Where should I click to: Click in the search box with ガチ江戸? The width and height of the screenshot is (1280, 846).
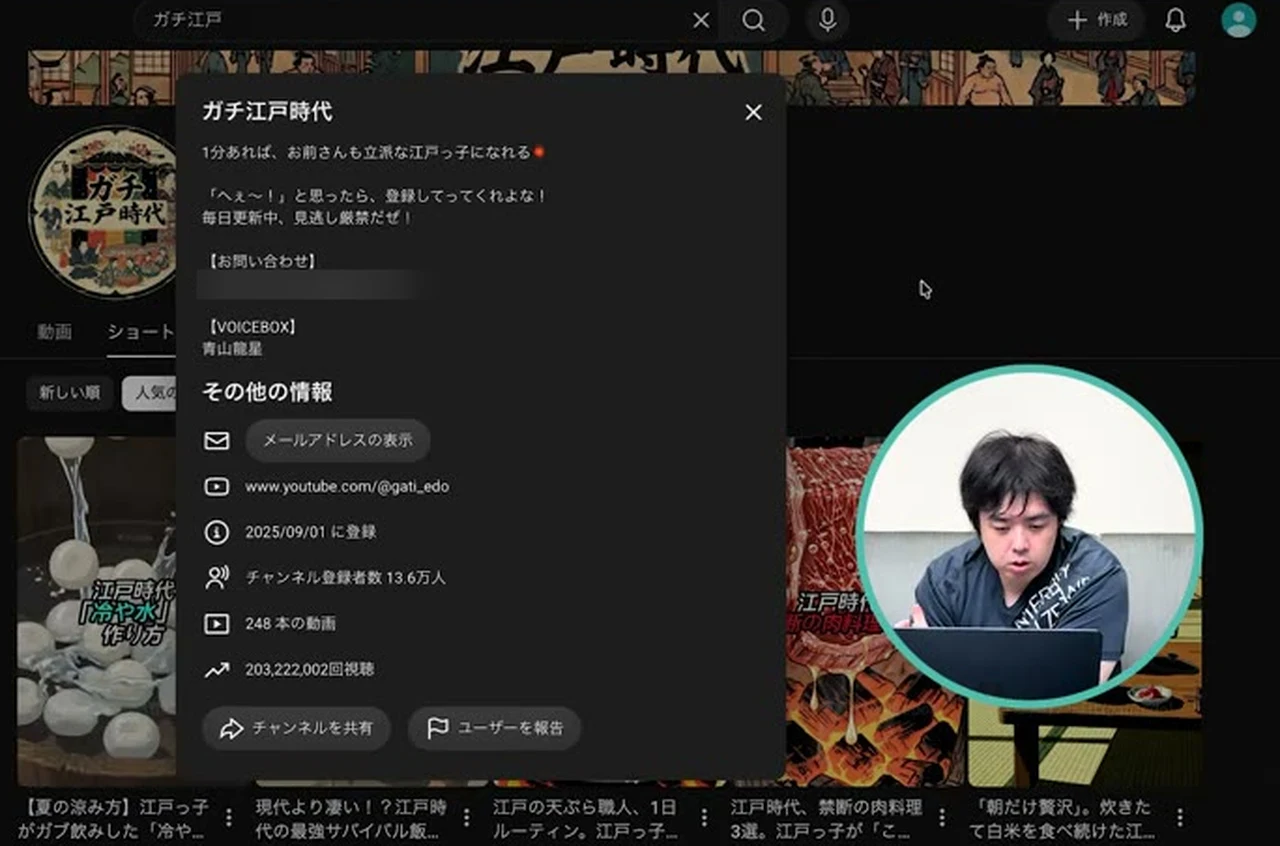415,20
